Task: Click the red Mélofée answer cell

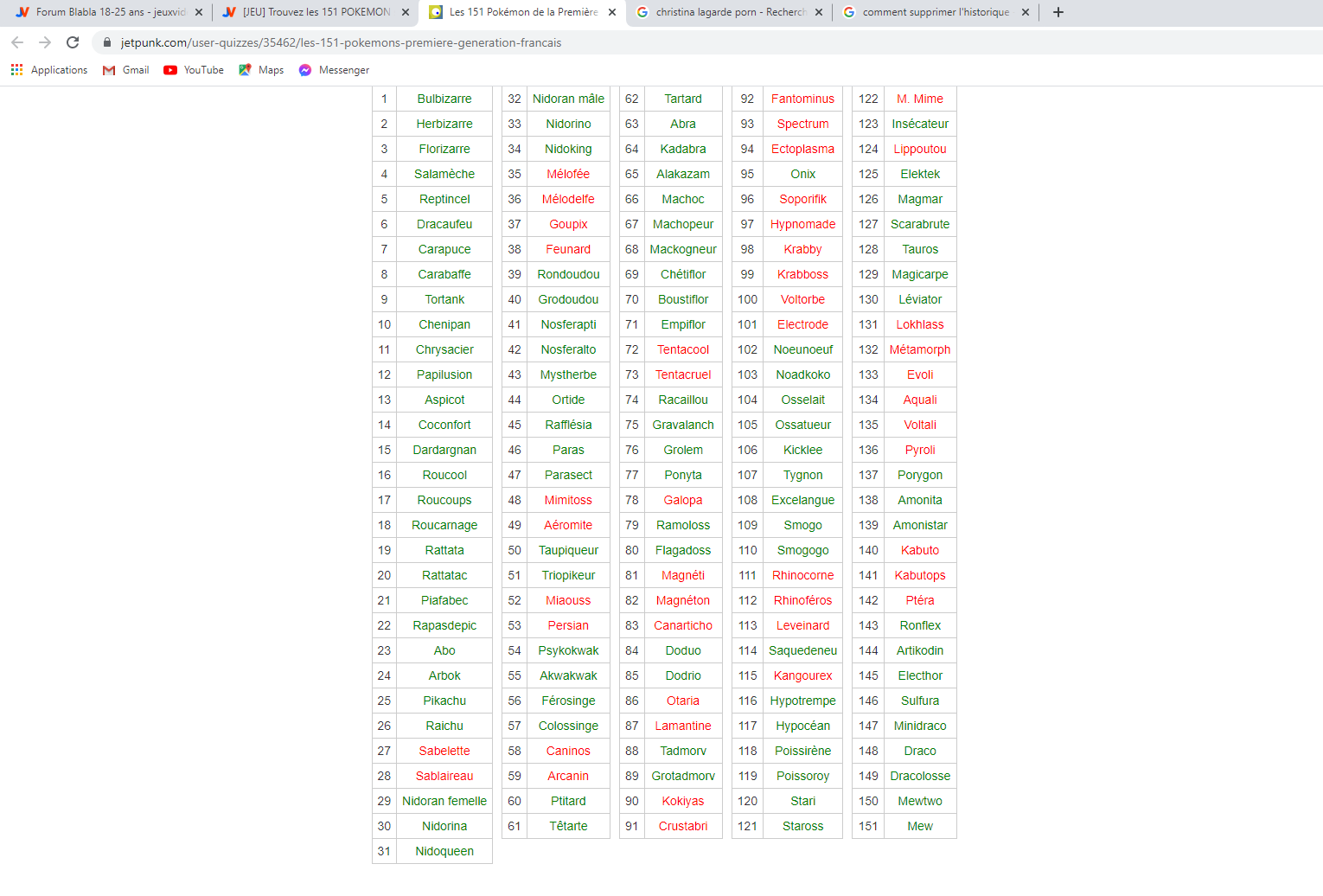Action: [x=568, y=174]
